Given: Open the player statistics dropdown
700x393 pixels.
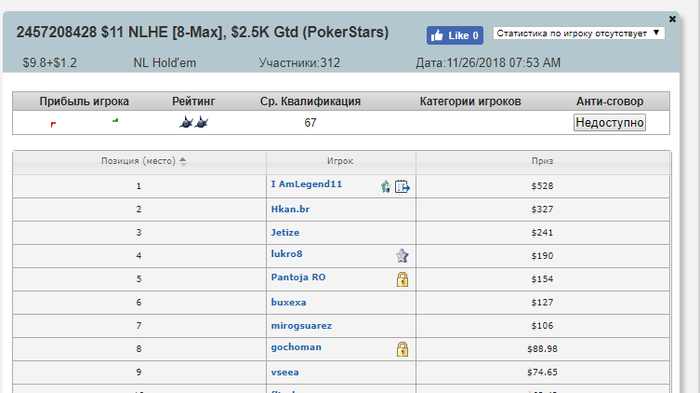Looking at the screenshot, I should click(579, 33).
